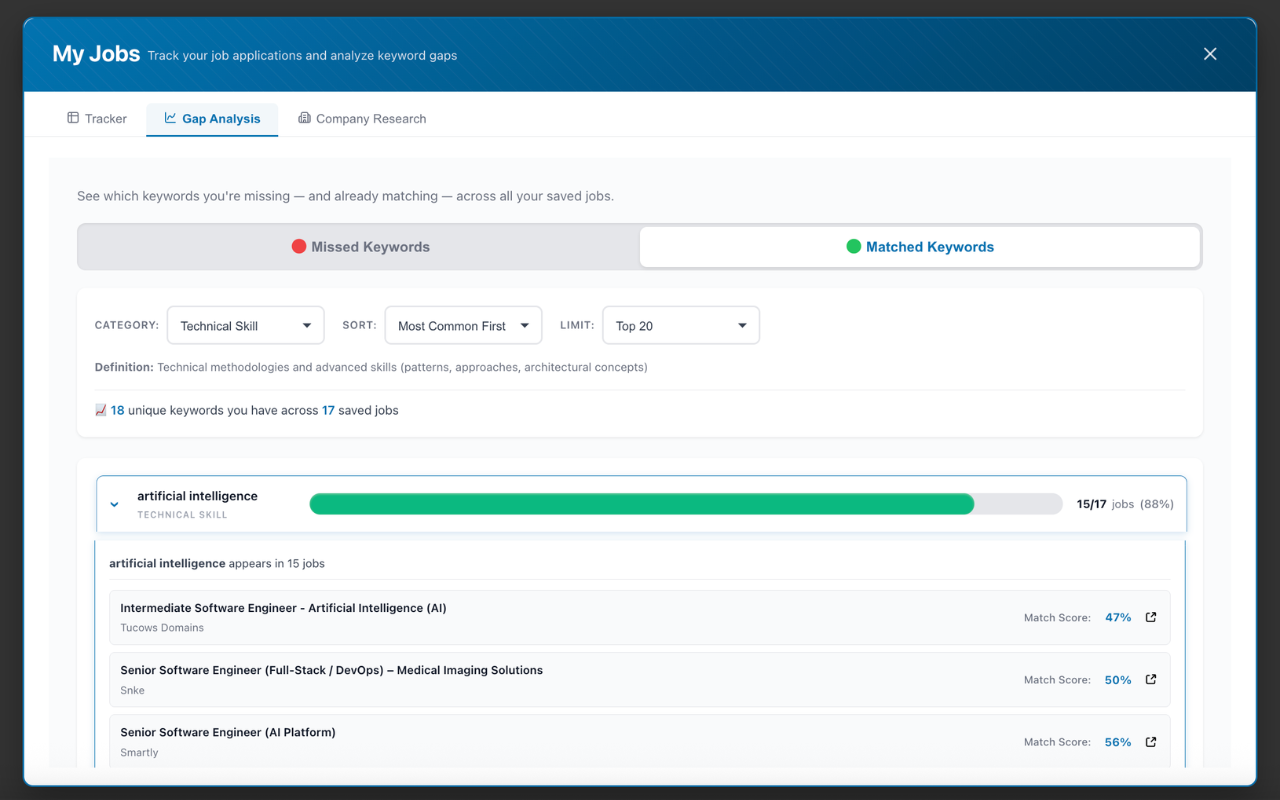Open the Limit dropdown Top 20

[x=681, y=326]
